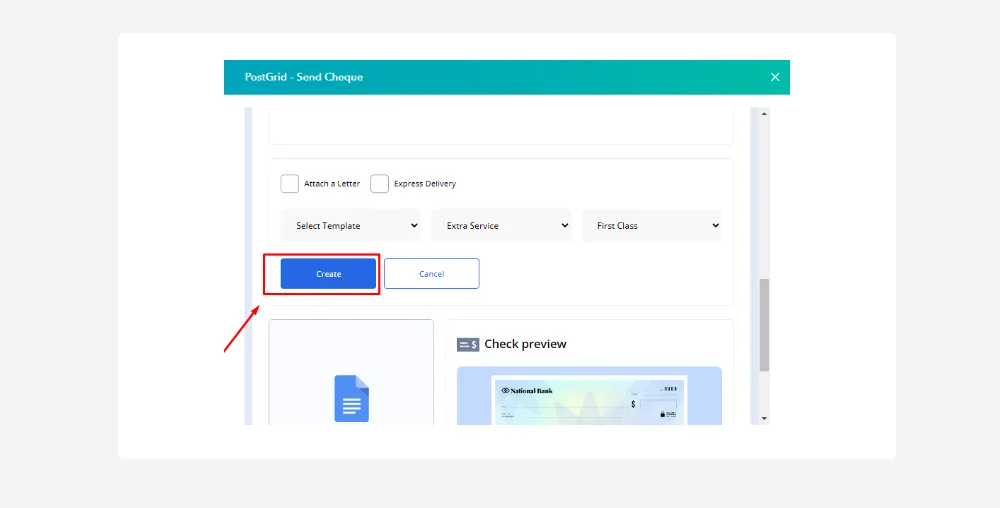Tick the Express Delivery checkbox

[x=379, y=184]
